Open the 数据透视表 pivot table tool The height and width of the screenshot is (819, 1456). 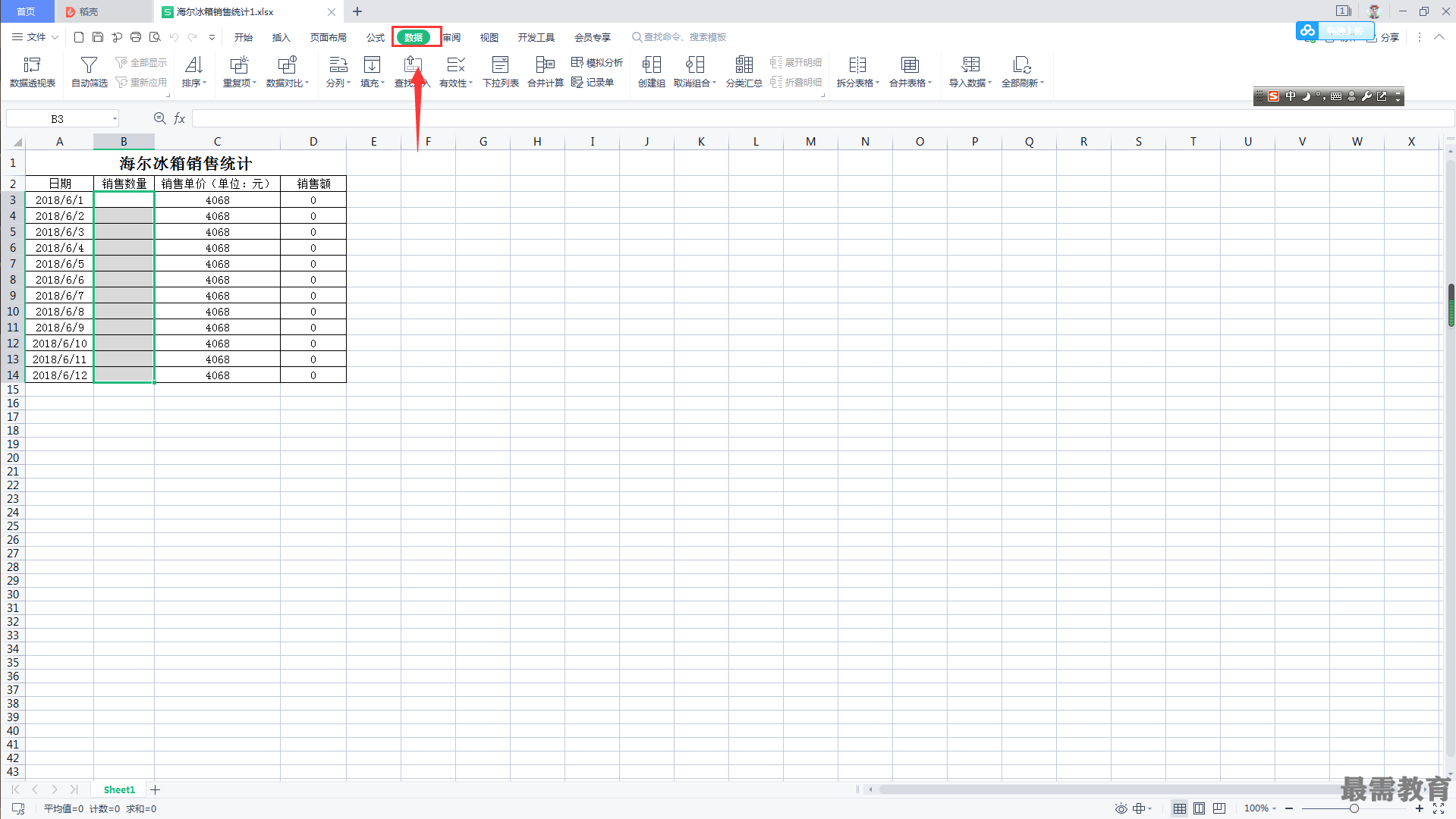pyautogui.click(x=33, y=72)
